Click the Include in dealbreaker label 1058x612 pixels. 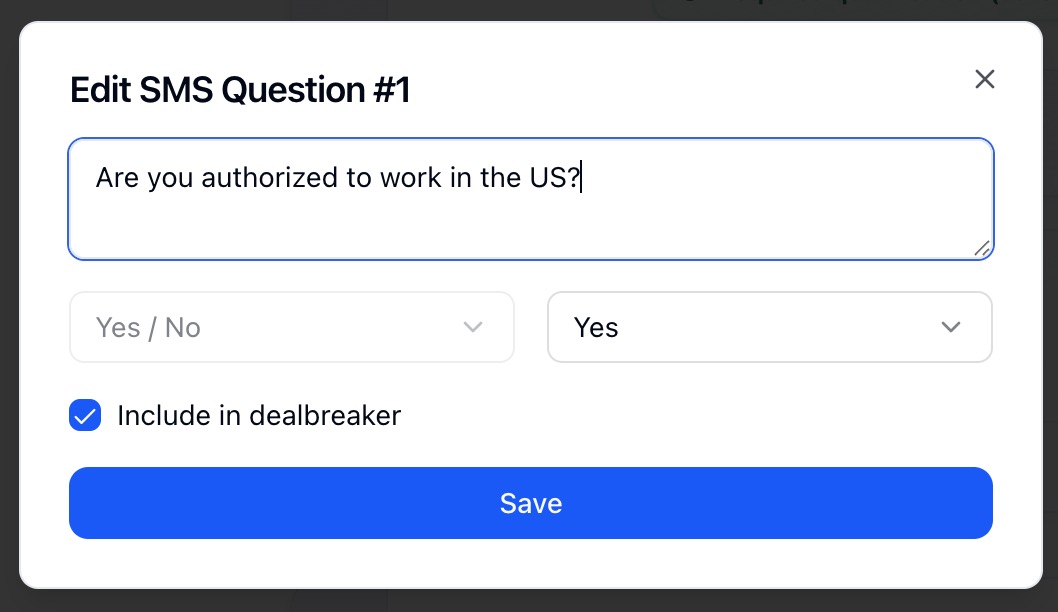pos(258,415)
